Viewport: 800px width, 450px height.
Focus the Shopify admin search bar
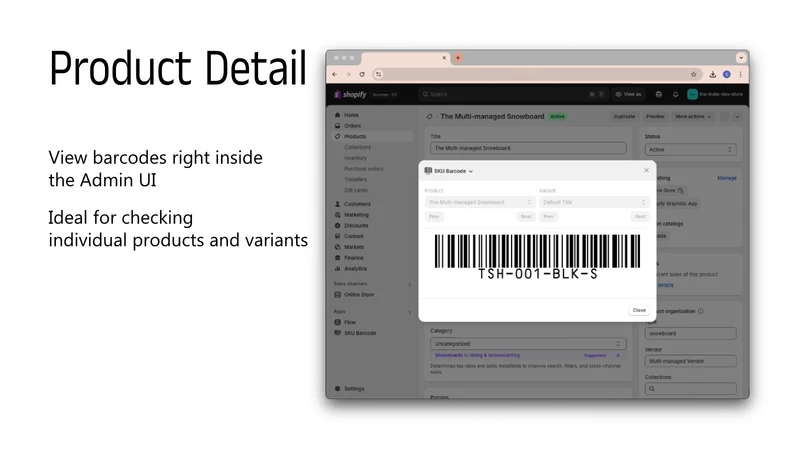tap(513, 94)
